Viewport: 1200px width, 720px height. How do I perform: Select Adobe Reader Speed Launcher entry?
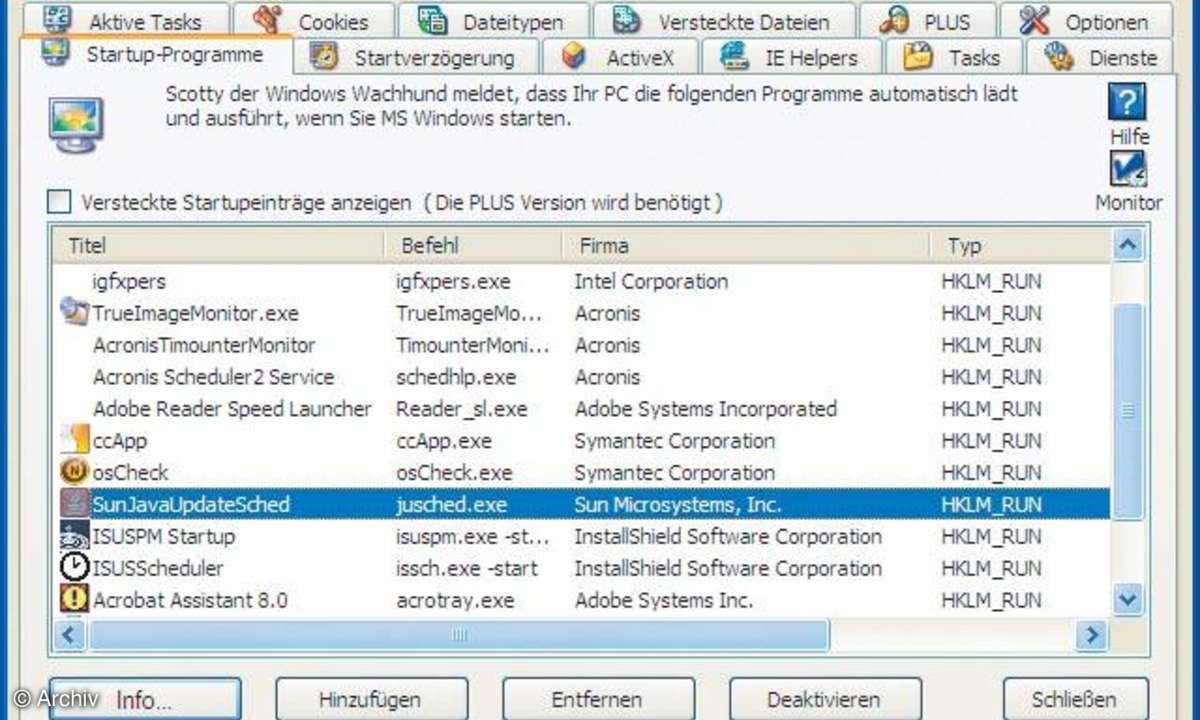232,409
